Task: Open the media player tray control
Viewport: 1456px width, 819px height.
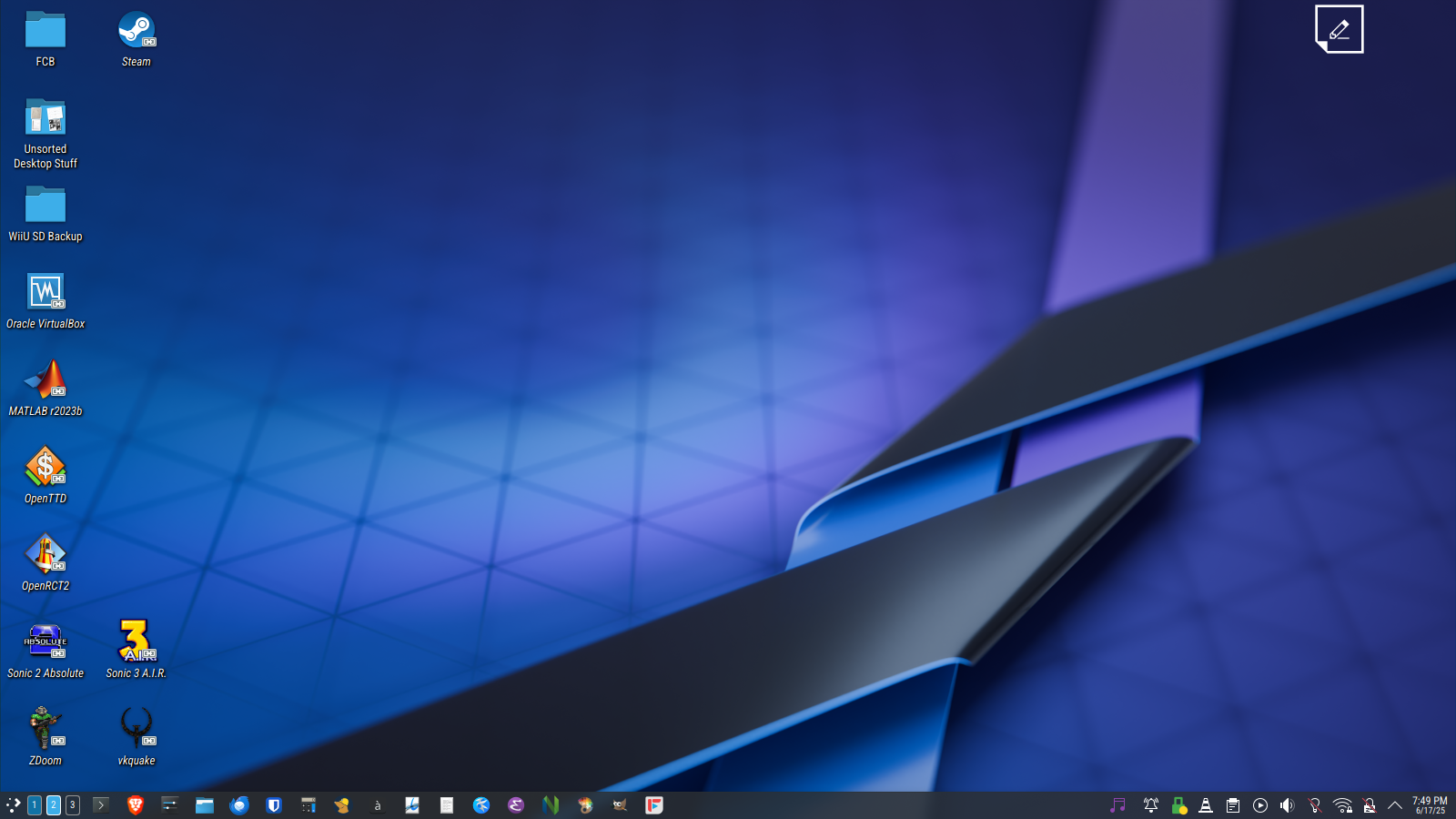Action: click(1260, 804)
